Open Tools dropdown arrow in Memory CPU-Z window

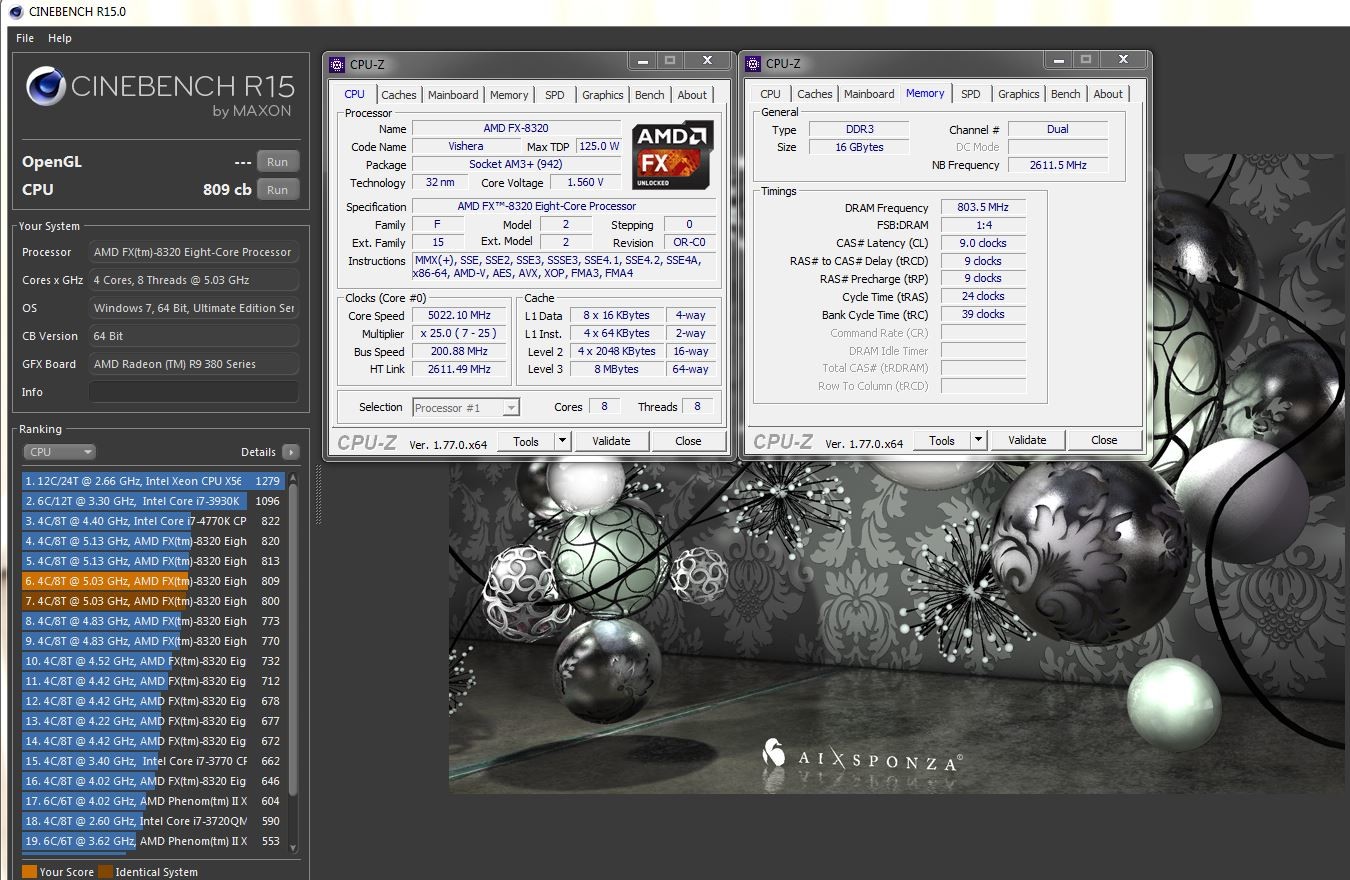(x=977, y=440)
